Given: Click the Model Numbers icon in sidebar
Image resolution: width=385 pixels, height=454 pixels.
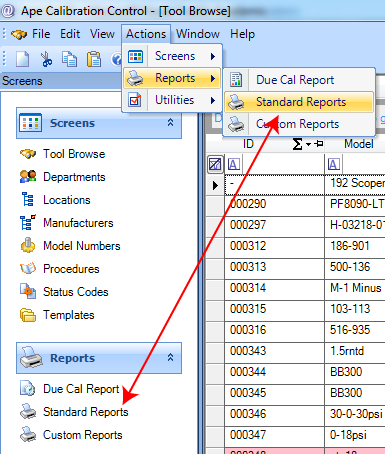Looking at the screenshot, I should pyautogui.click(x=28, y=246).
